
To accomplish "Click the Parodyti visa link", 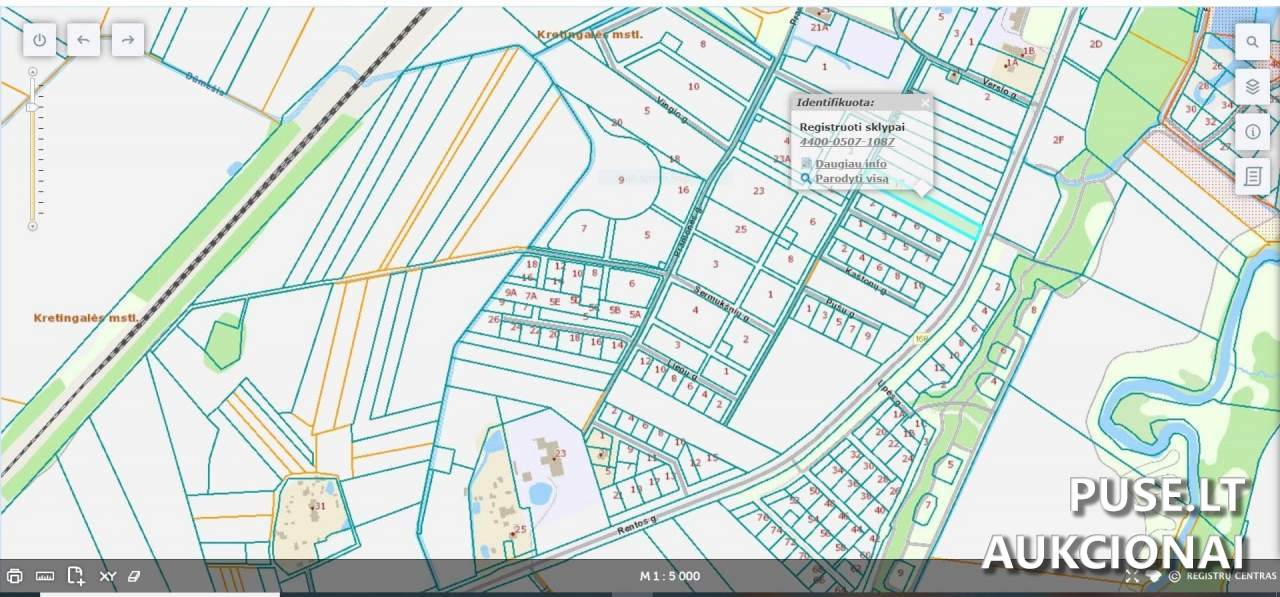I will (851, 179).
